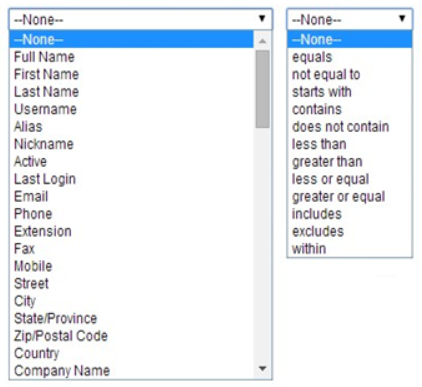Click scrollbar down arrow in field list
Image resolution: width=422 pixels, height=387 pixels.
pos(263,368)
